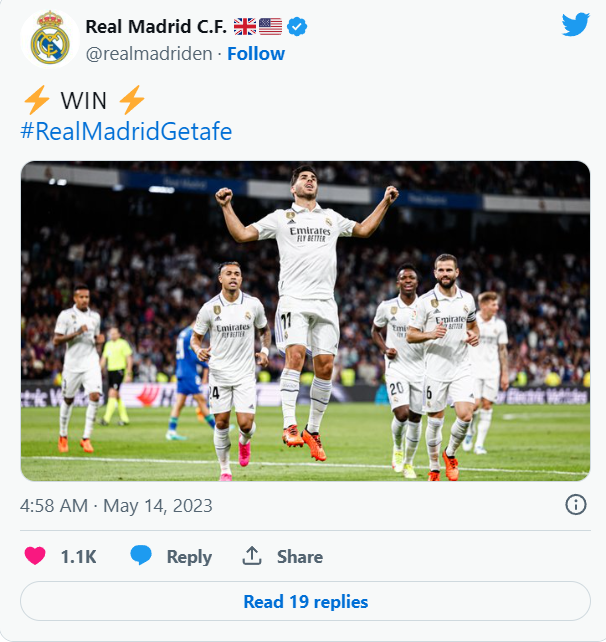Open Read 19 replies
The image size is (606, 642).
click(x=305, y=601)
